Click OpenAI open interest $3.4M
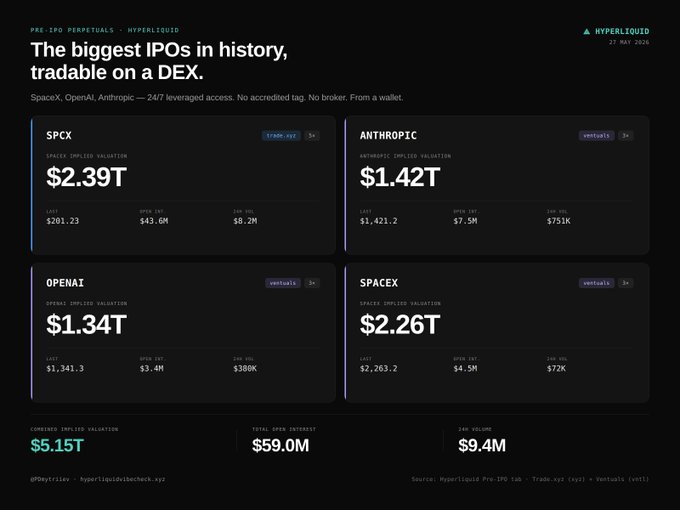Viewport: 680px width, 510px height. 152,368
